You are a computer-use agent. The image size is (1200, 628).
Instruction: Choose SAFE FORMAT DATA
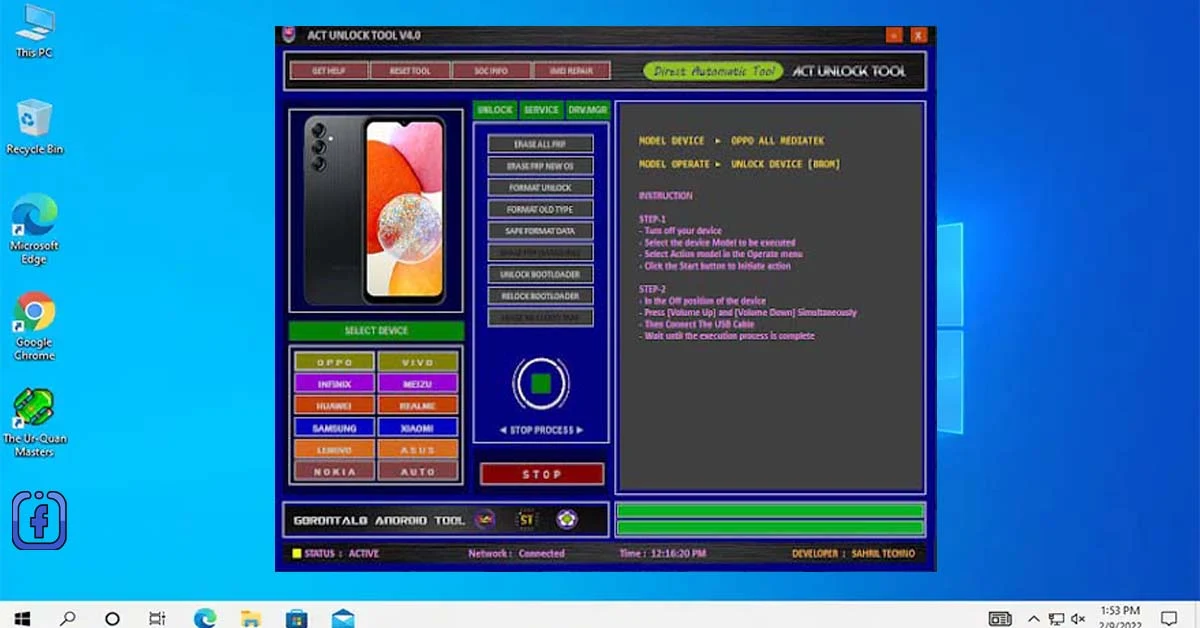pos(541,231)
